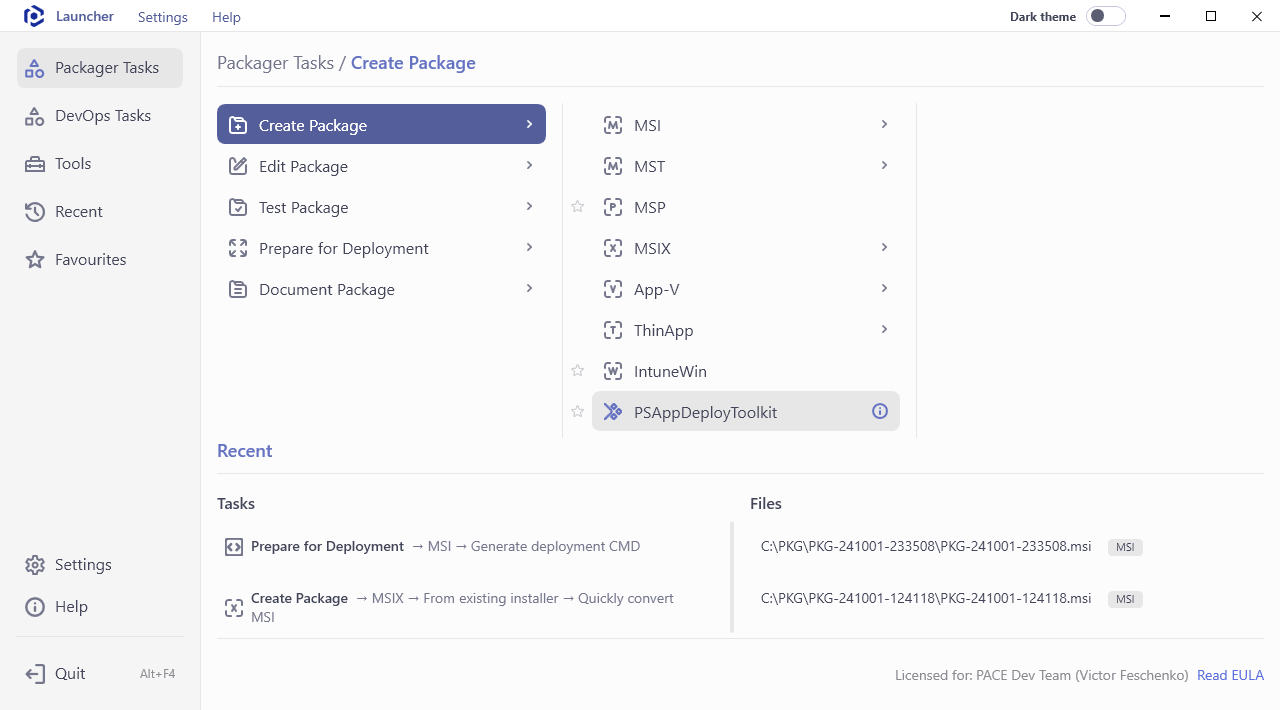The width and height of the screenshot is (1280, 710).
Task: Click the Create Package breadcrumb title
Action: click(x=413, y=63)
